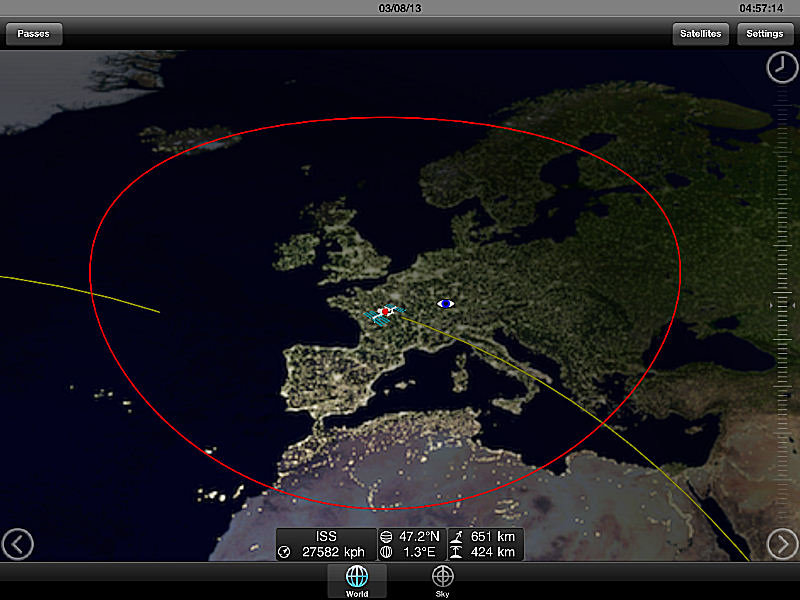Viewport: 800px width, 600px height.
Task: Switch to the Sky view tab
Action: (x=442, y=581)
